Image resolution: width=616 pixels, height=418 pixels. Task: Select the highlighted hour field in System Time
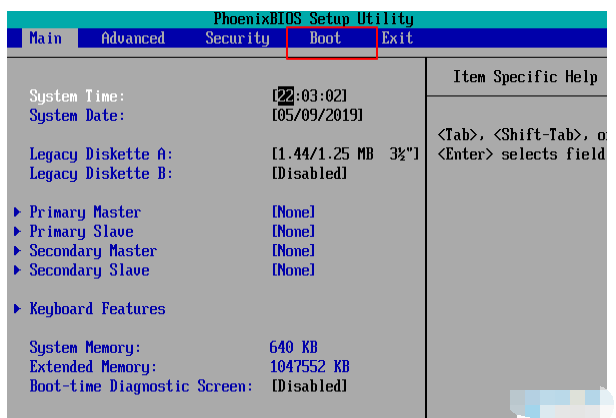[285, 96]
